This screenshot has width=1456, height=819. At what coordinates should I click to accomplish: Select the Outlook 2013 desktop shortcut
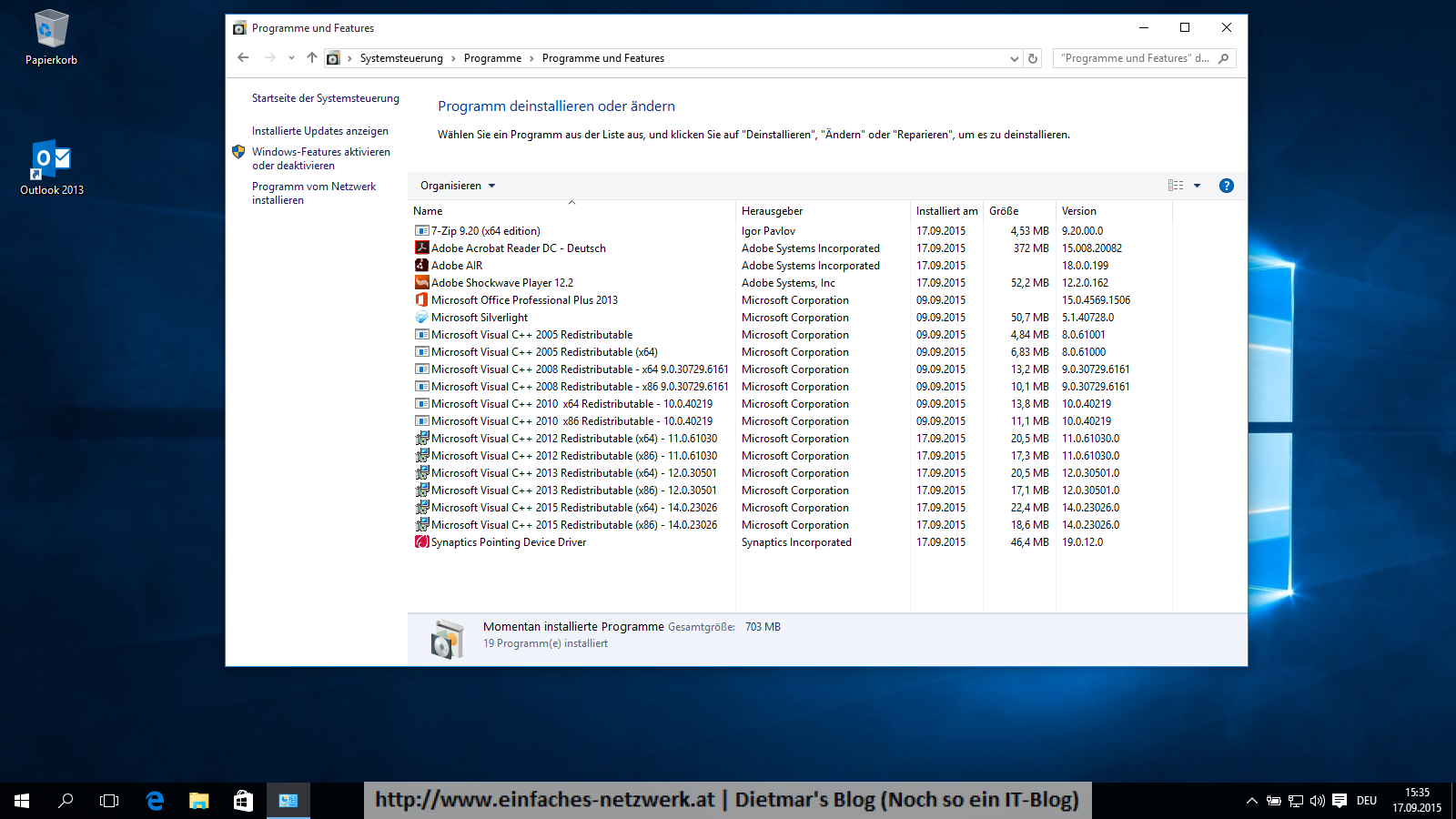tap(51, 167)
